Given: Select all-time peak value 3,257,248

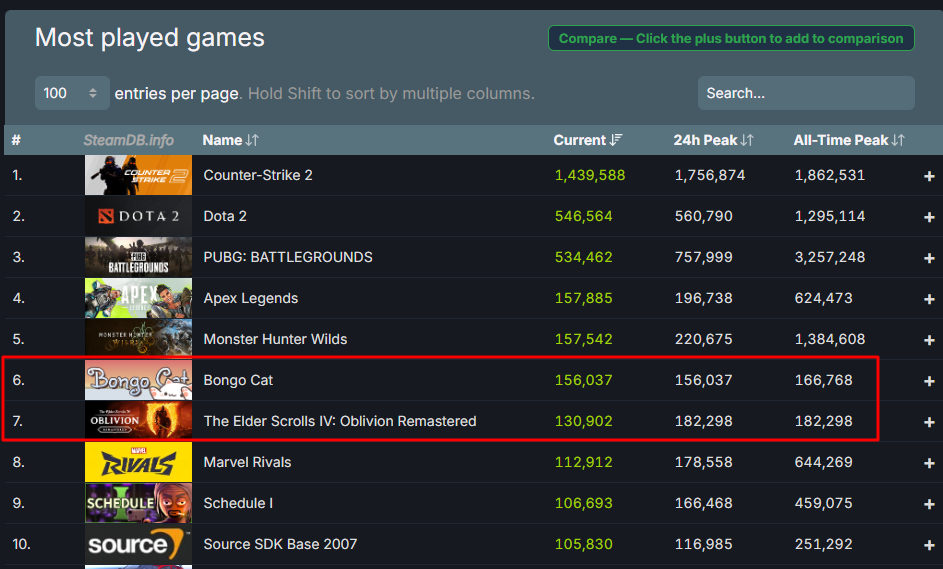Looking at the screenshot, I should [x=830, y=257].
